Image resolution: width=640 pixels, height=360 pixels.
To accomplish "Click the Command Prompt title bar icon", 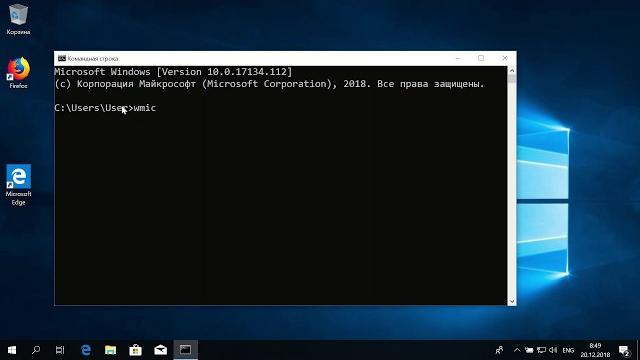I will (62, 58).
